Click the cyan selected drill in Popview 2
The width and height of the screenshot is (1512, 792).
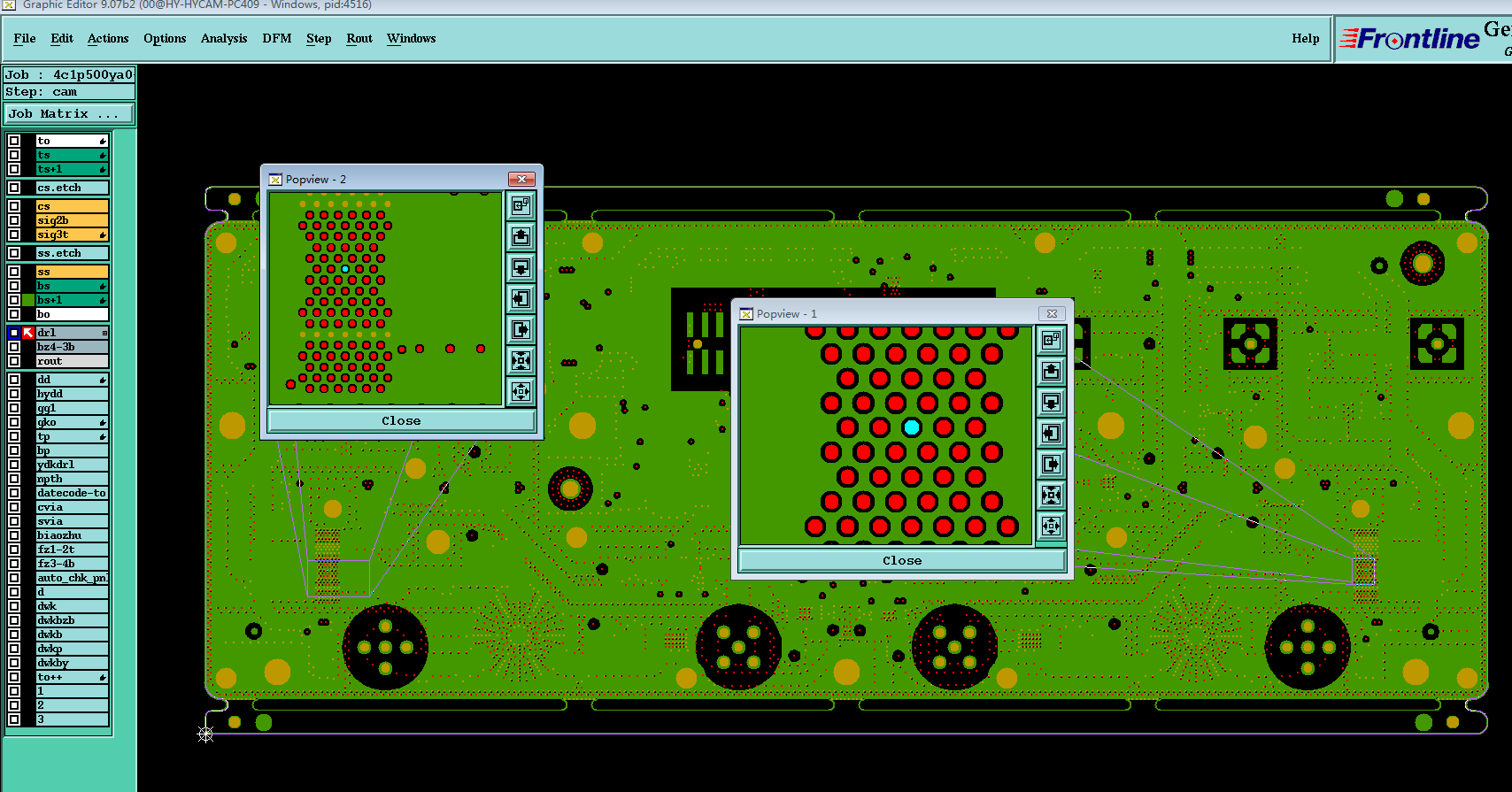[x=345, y=269]
